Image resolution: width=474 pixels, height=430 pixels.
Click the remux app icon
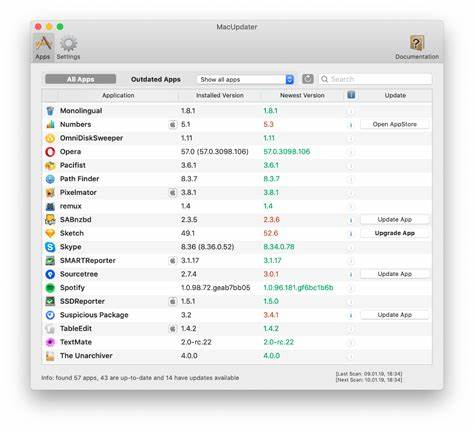pos(50,206)
